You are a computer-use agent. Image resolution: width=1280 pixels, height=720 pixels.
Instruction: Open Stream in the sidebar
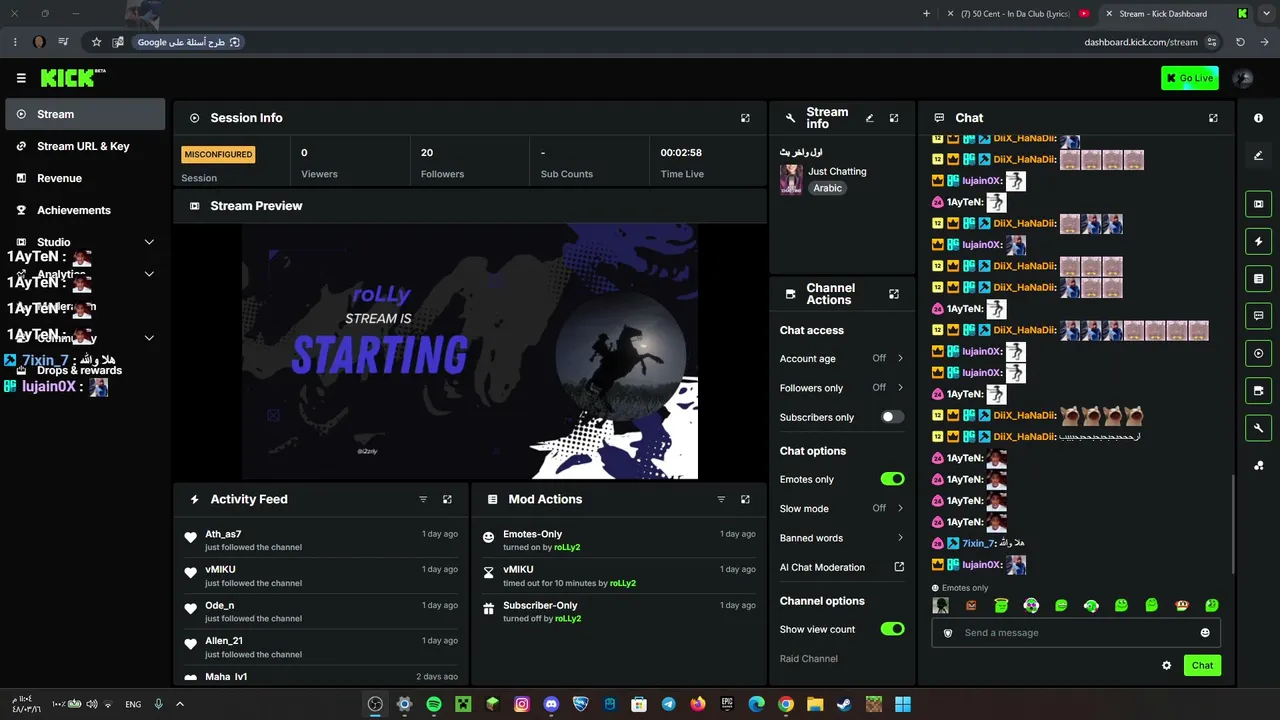(x=85, y=114)
